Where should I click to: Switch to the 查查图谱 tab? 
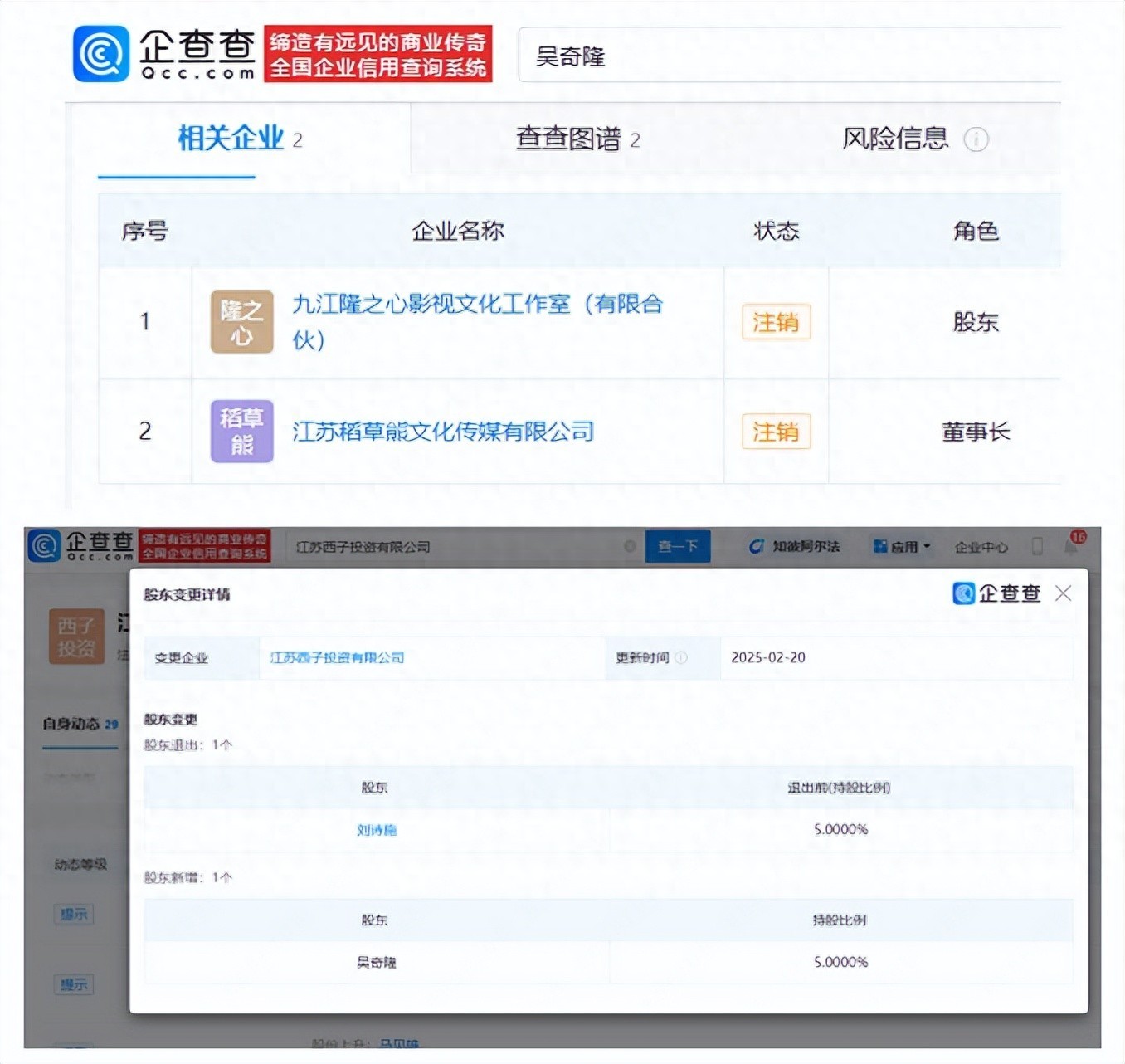click(577, 139)
